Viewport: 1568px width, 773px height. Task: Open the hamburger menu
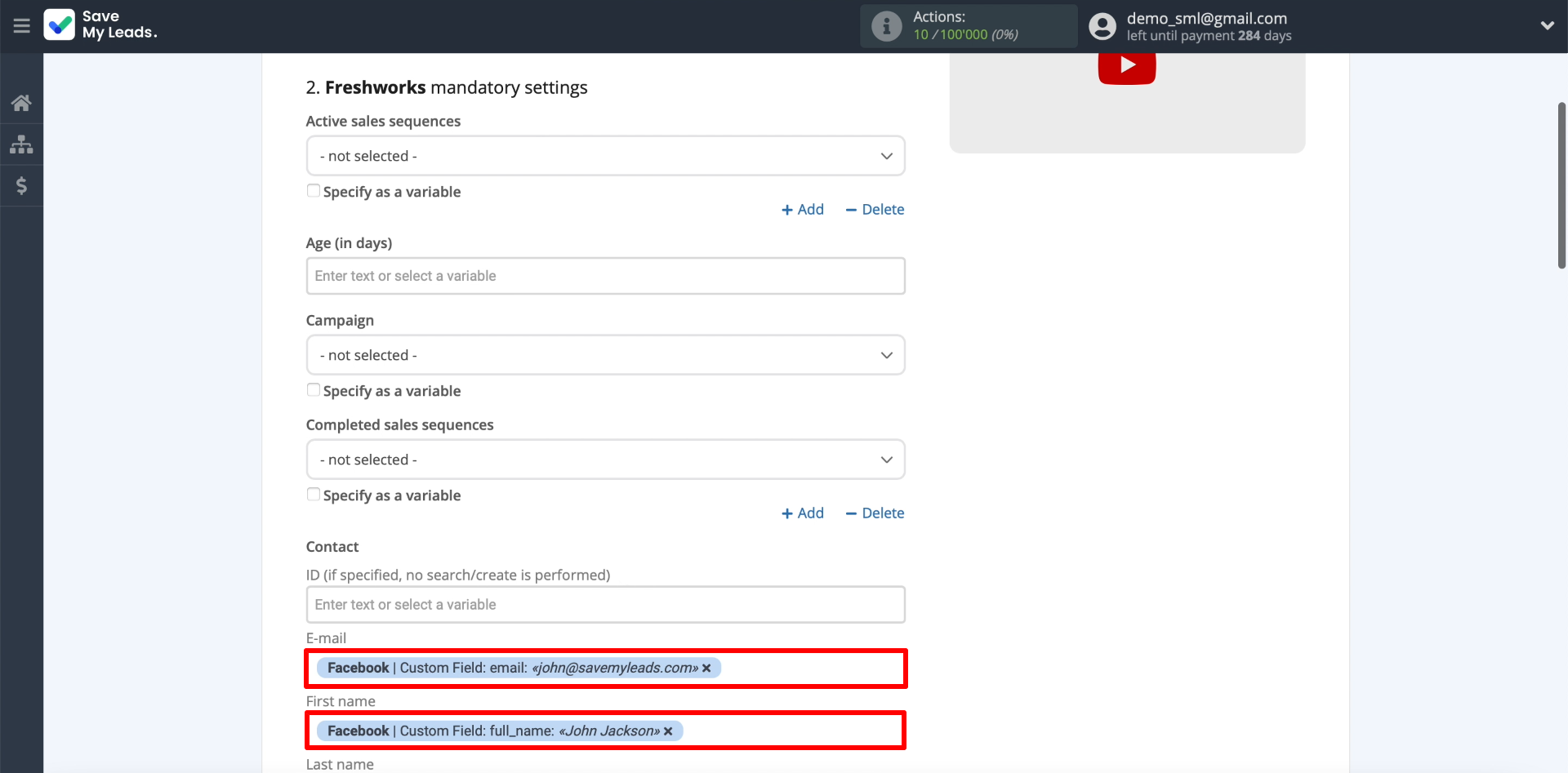click(21, 26)
